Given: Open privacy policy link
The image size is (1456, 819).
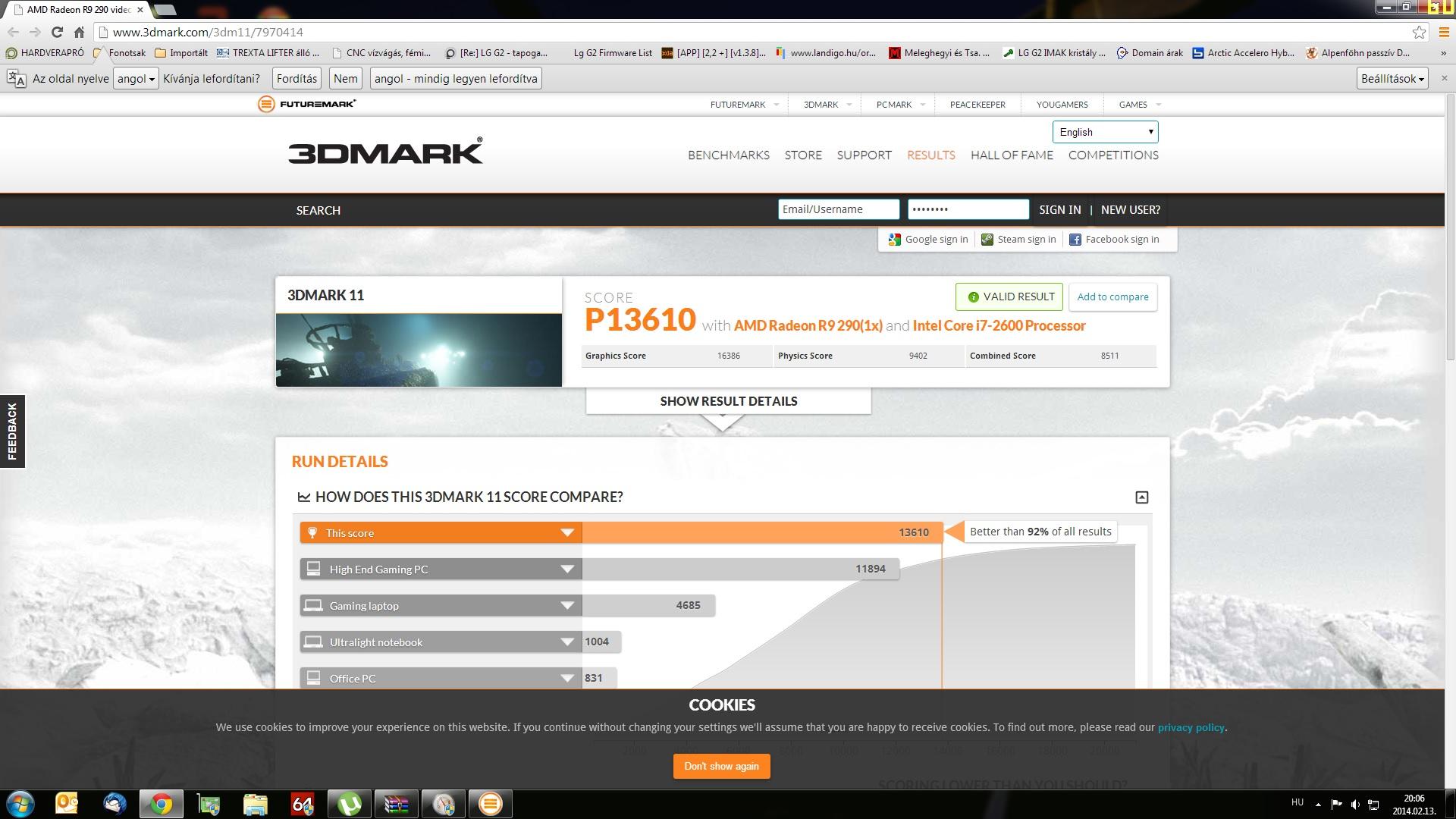Looking at the screenshot, I should pos(1191,727).
